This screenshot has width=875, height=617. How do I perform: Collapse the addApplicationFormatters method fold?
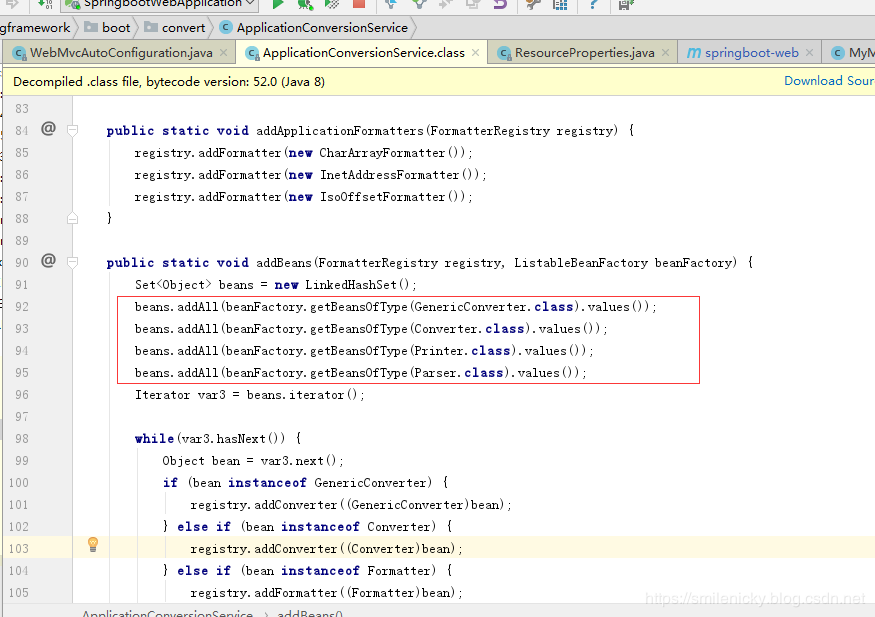[73, 130]
